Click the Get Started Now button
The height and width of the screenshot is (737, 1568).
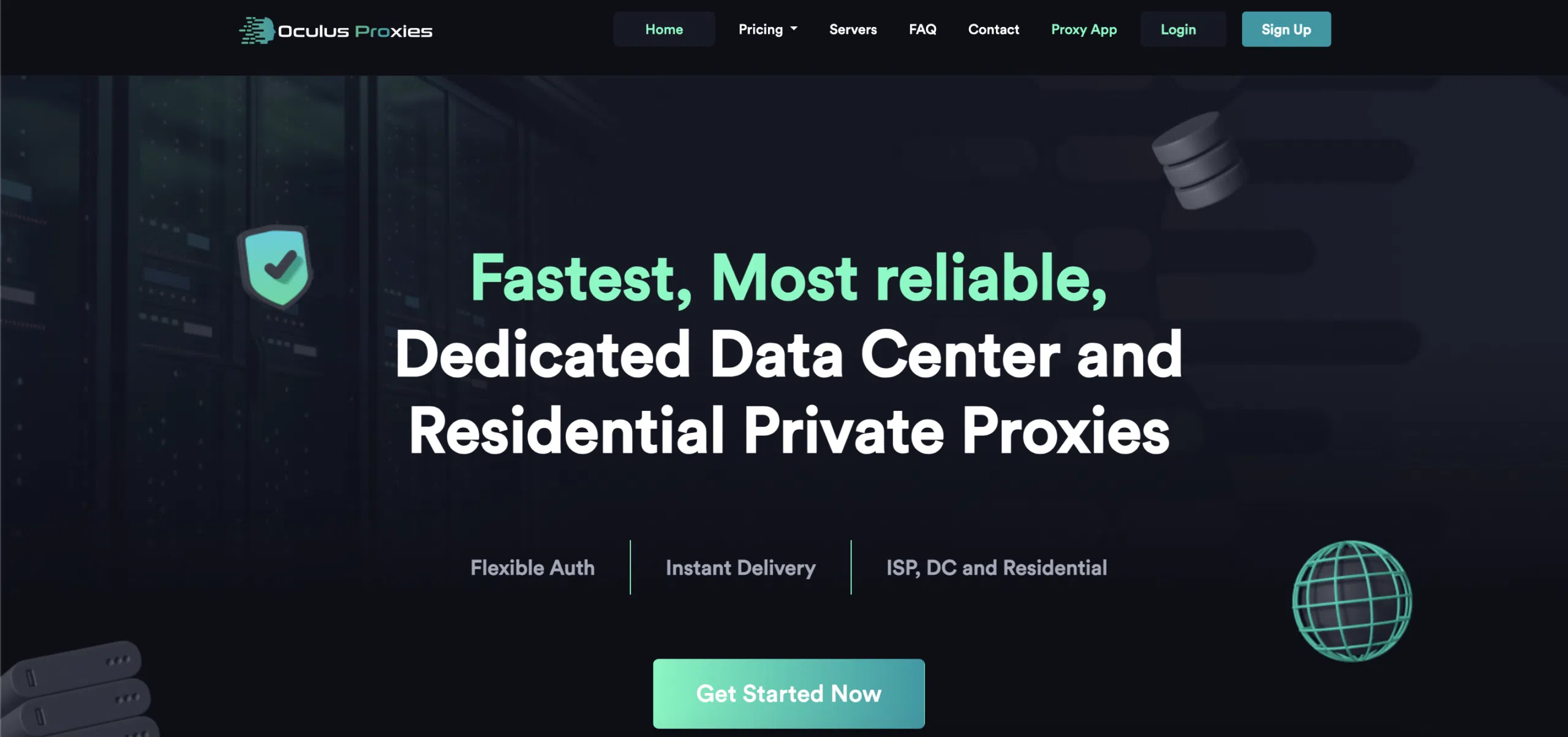(x=789, y=694)
